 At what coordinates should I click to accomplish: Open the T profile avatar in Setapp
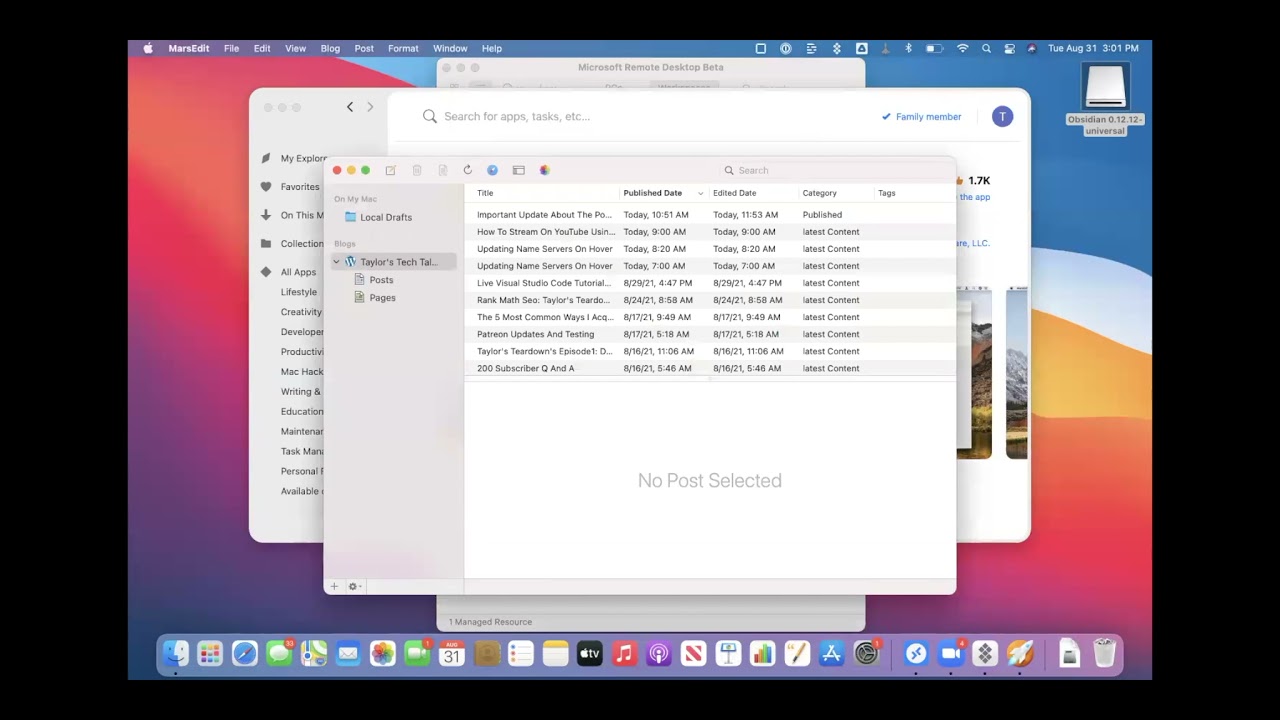click(x=1002, y=117)
